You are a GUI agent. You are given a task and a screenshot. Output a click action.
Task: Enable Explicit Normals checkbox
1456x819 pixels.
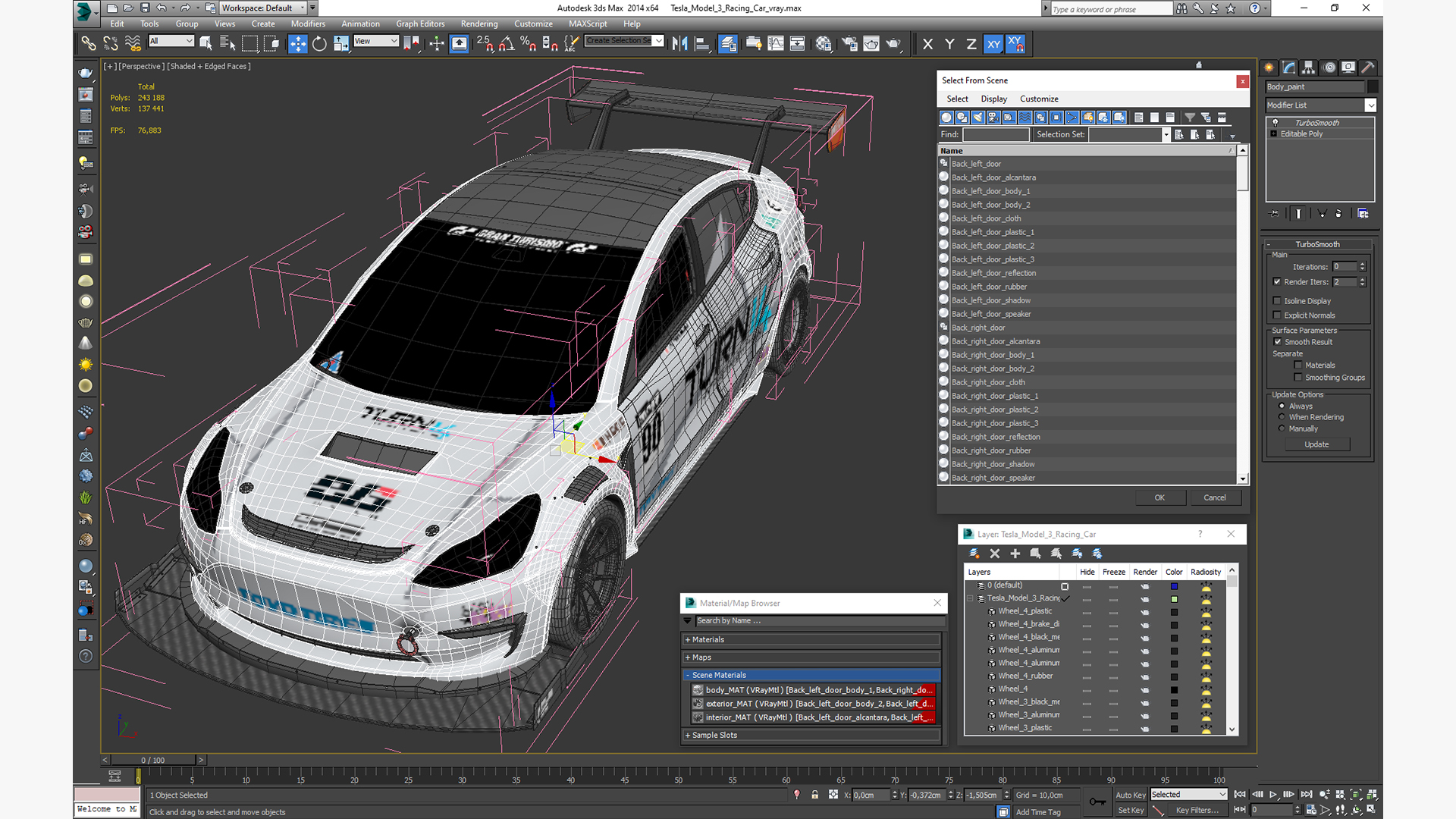click(x=1277, y=315)
